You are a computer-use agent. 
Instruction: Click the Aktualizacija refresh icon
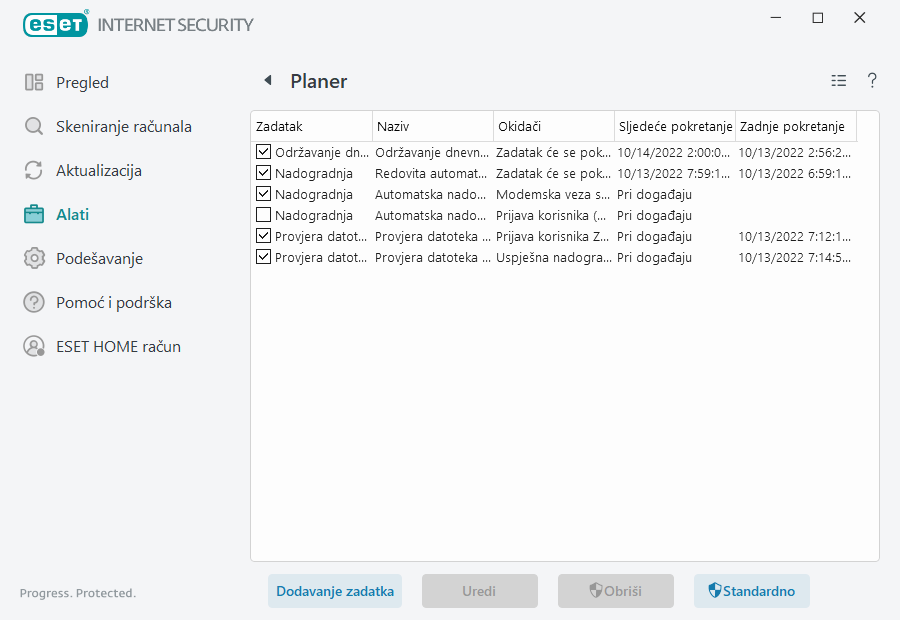click(34, 170)
